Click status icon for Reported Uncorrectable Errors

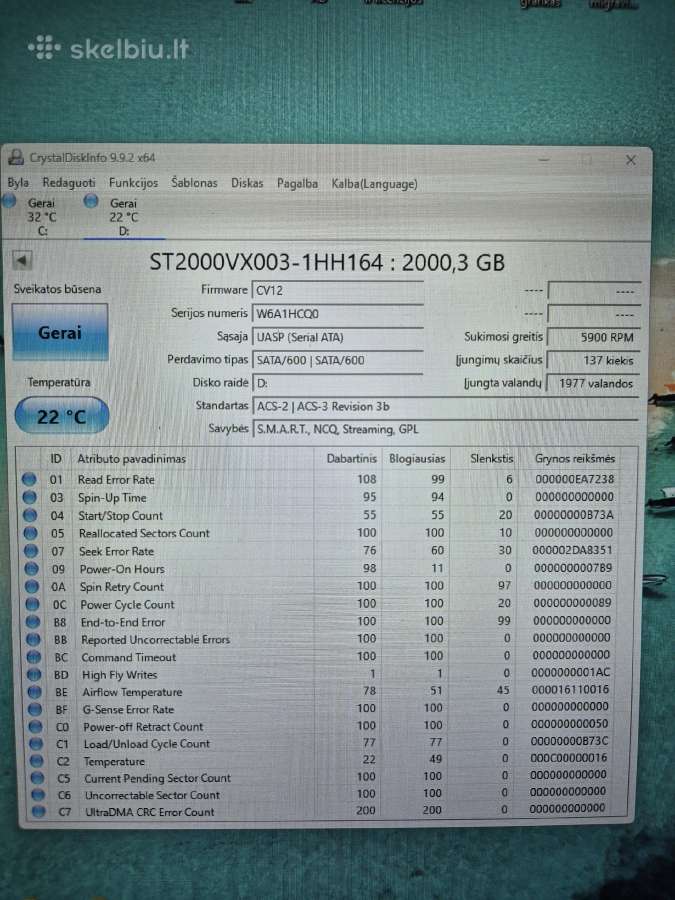tap(33, 639)
